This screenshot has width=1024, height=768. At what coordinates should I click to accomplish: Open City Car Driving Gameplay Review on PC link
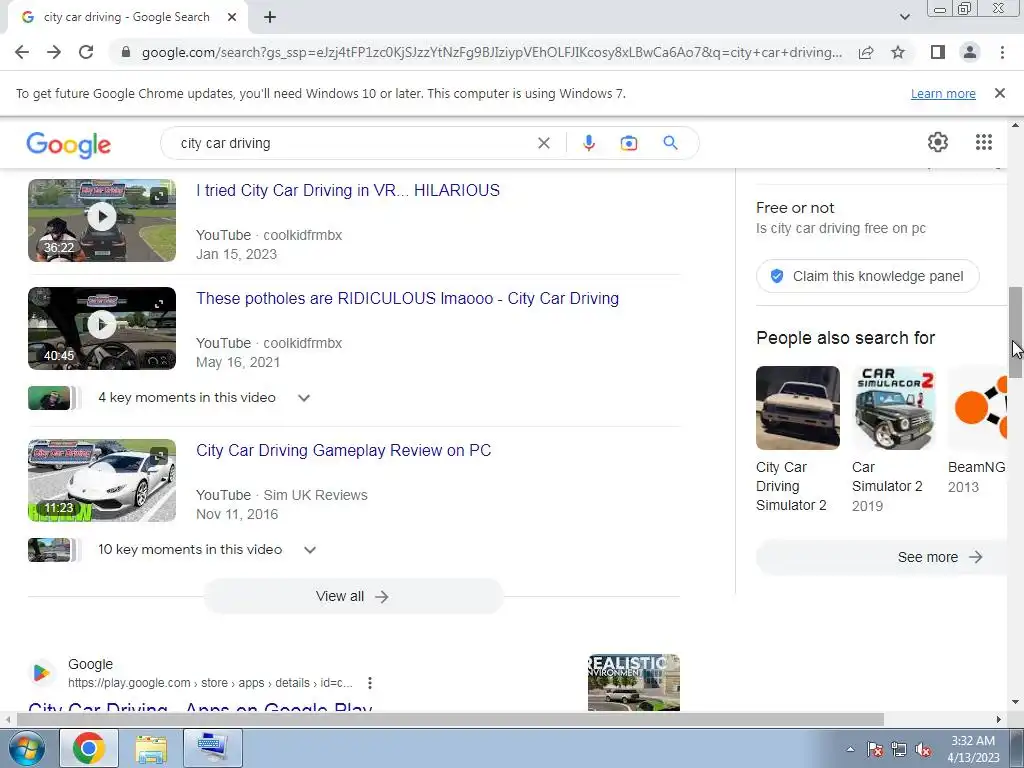coord(344,451)
